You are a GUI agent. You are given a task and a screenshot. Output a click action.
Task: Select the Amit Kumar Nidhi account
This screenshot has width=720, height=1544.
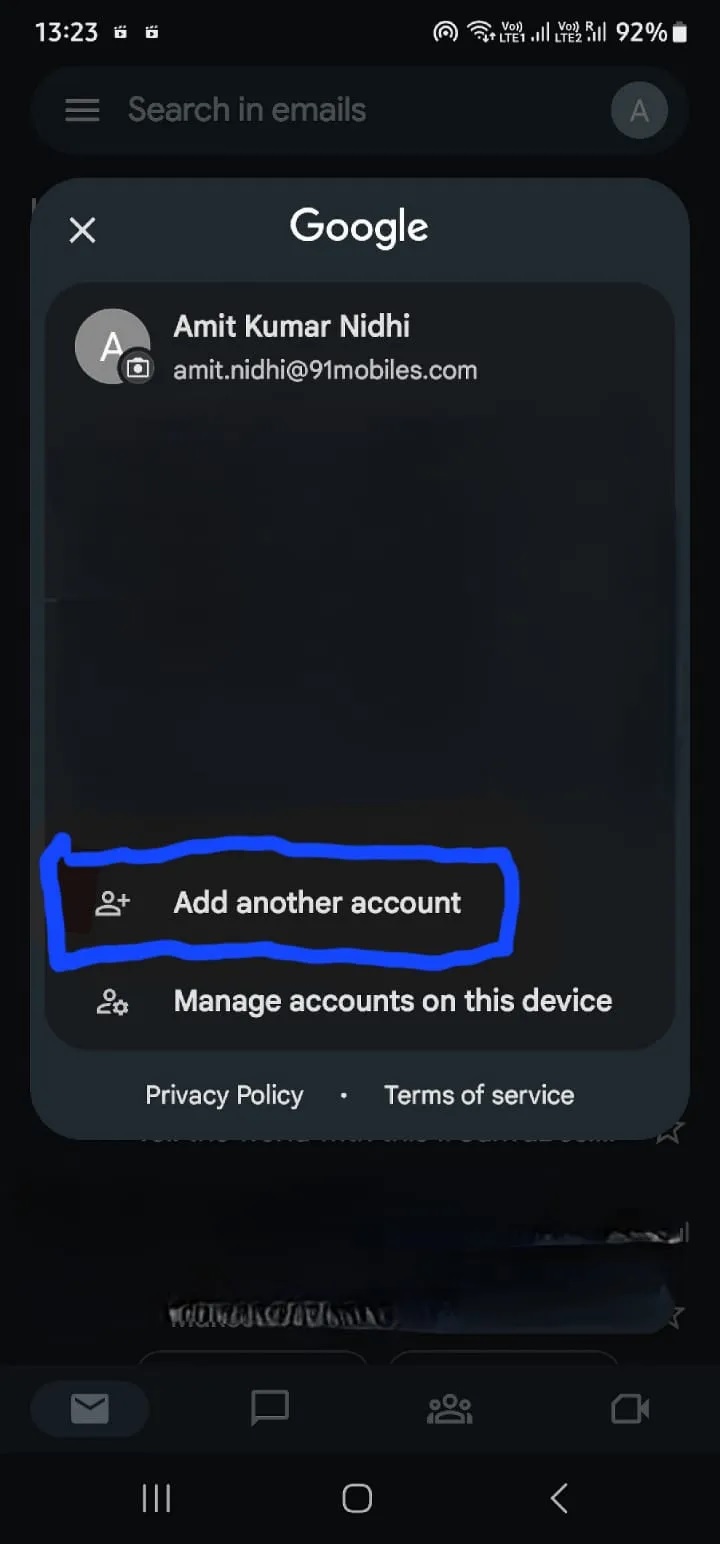pyautogui.click(x=360, y=346)
